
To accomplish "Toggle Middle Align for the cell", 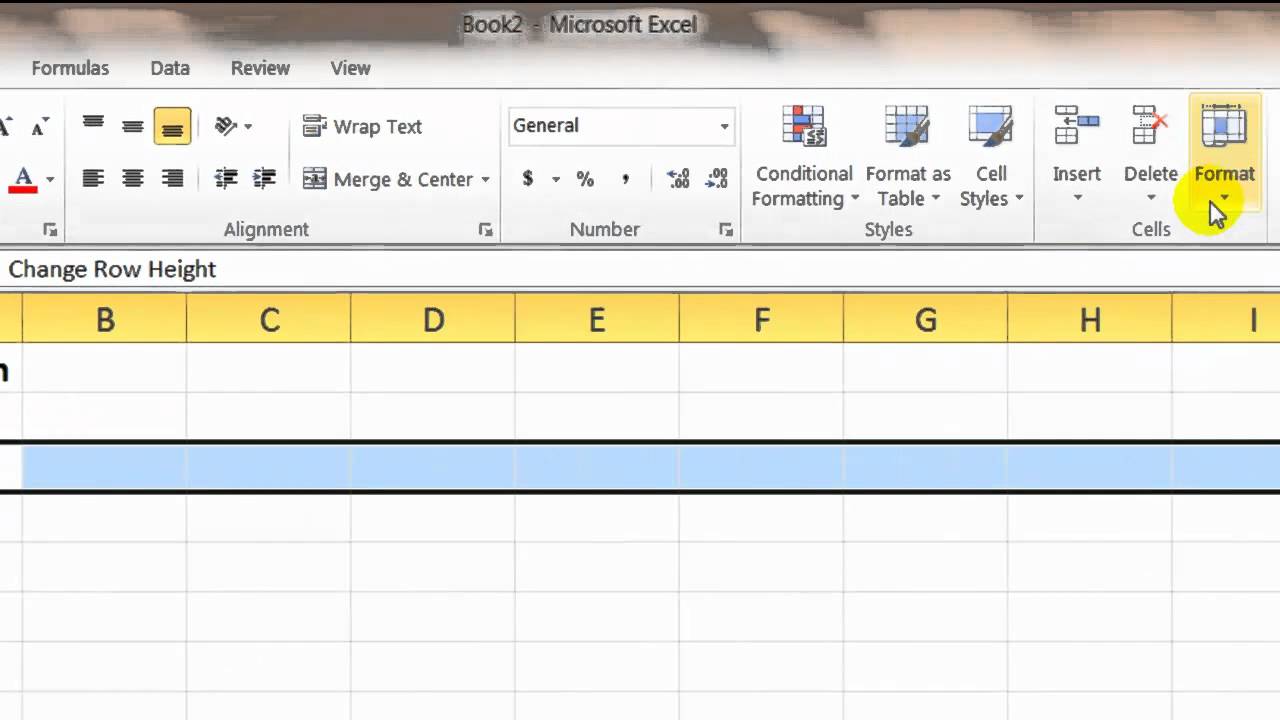I will [x=132, y=126].
